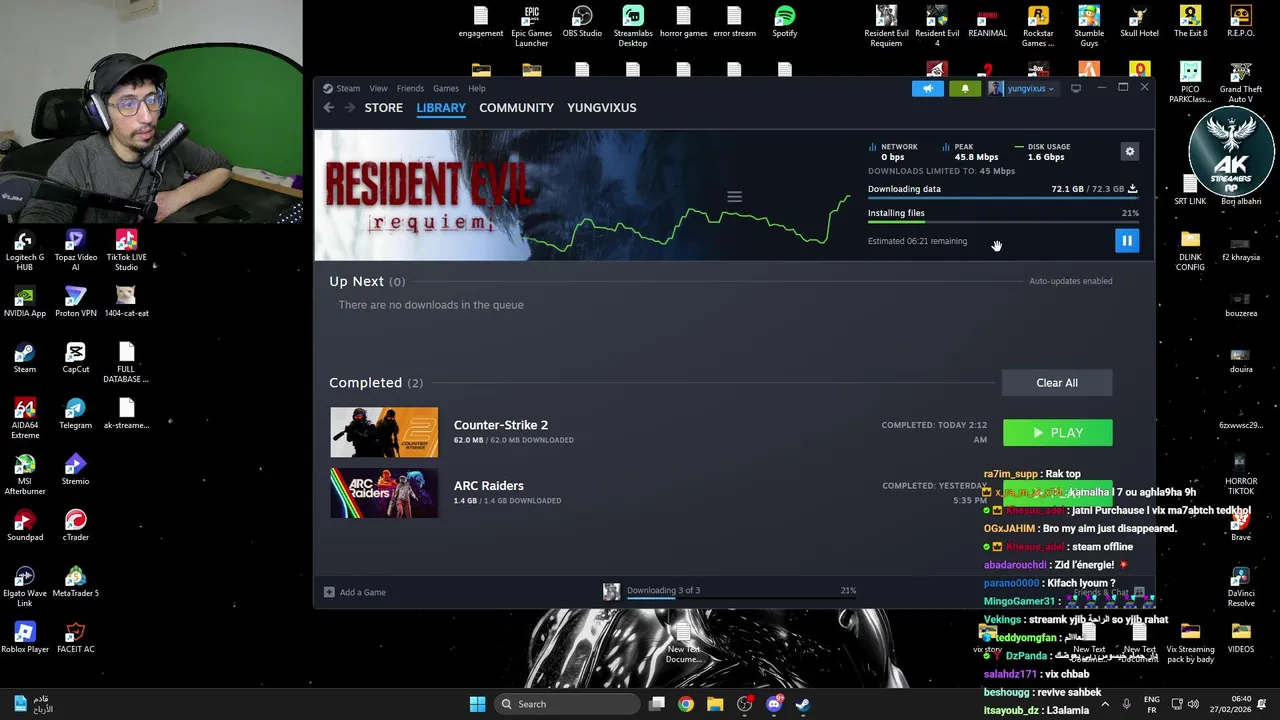This screenshot has height=720, width=1280.
Task: Click the Installing files progress bar
Action: point(1003,222)
